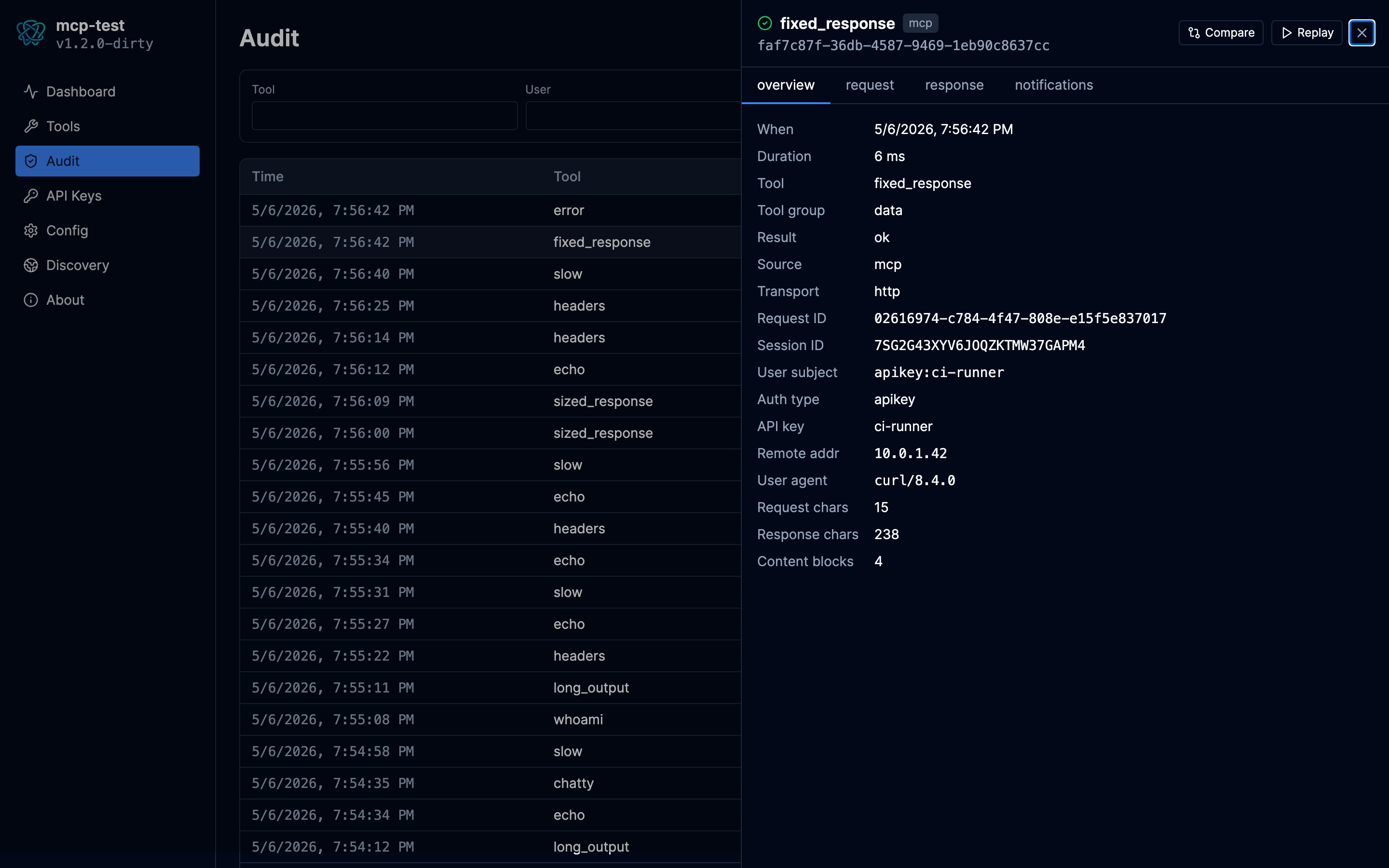Select the headers row at 7:55:22 PM
1389x868 pixels.
coord(490,656)
